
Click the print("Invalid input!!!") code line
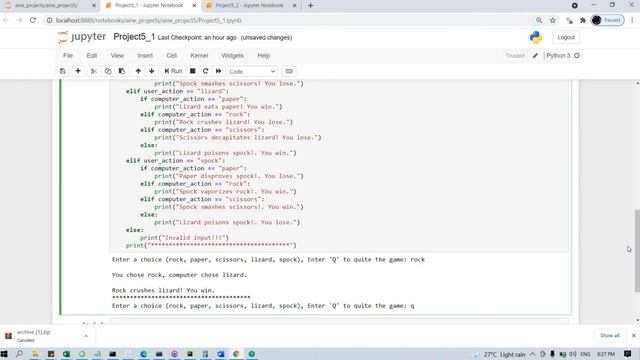coord(184,238)
